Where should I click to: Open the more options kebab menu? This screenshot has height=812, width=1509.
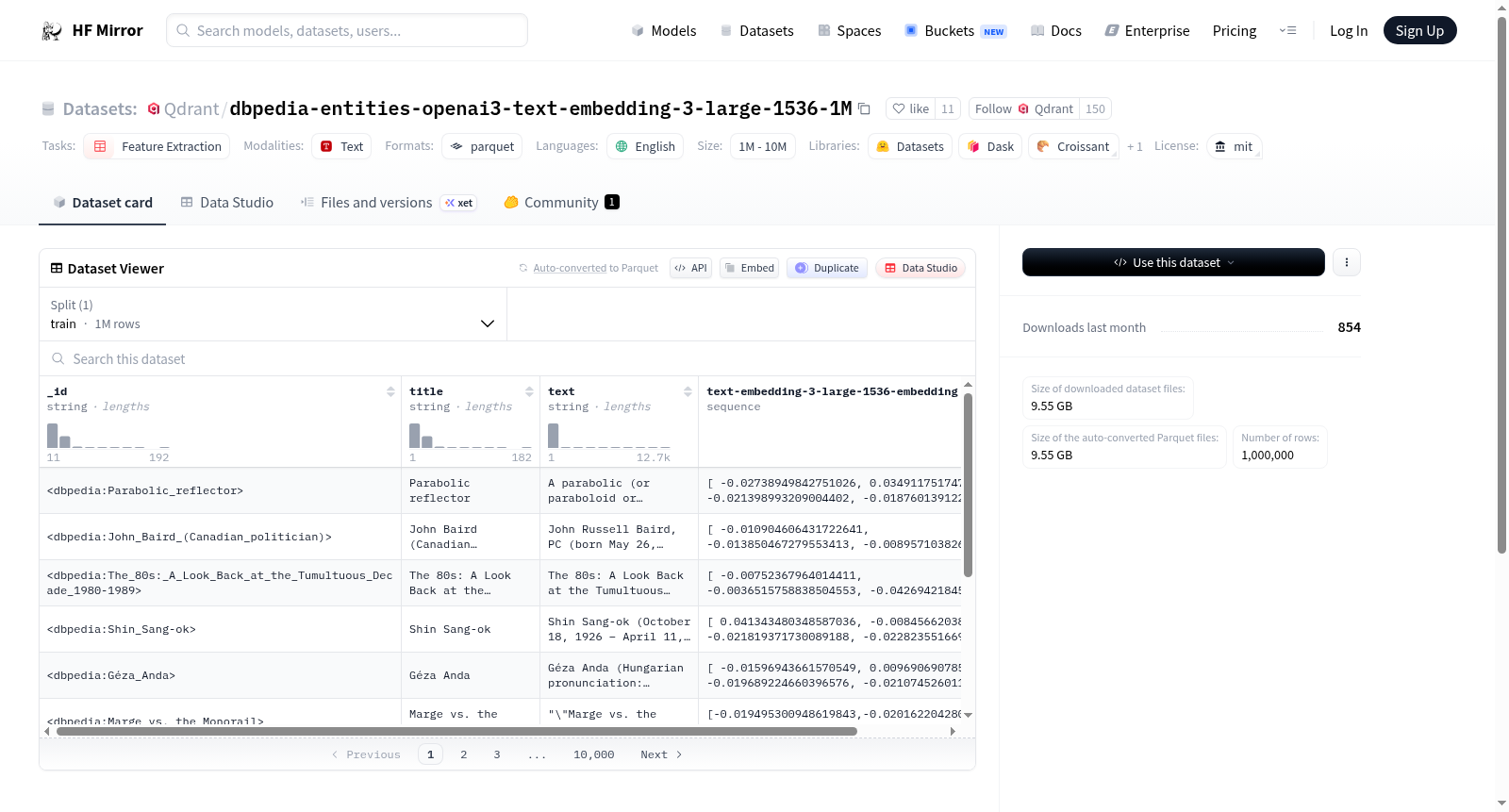click(1347, 262)
